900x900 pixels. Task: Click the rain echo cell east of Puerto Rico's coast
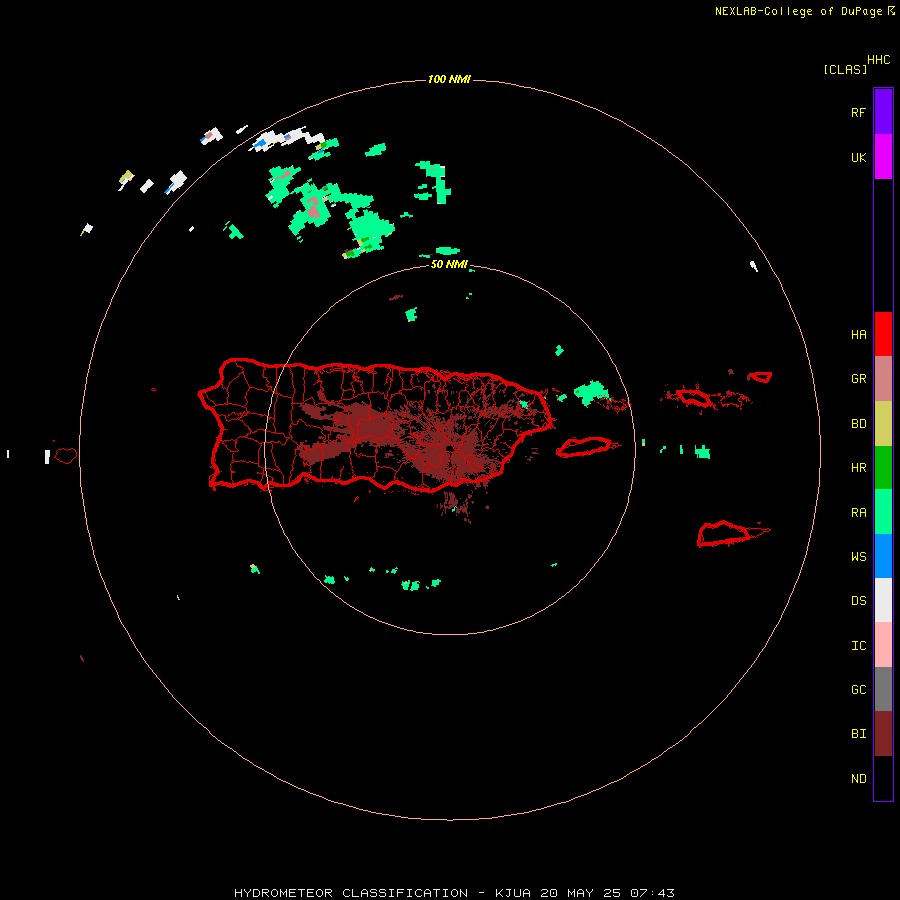pyautogui.click(x=591, y=393)
